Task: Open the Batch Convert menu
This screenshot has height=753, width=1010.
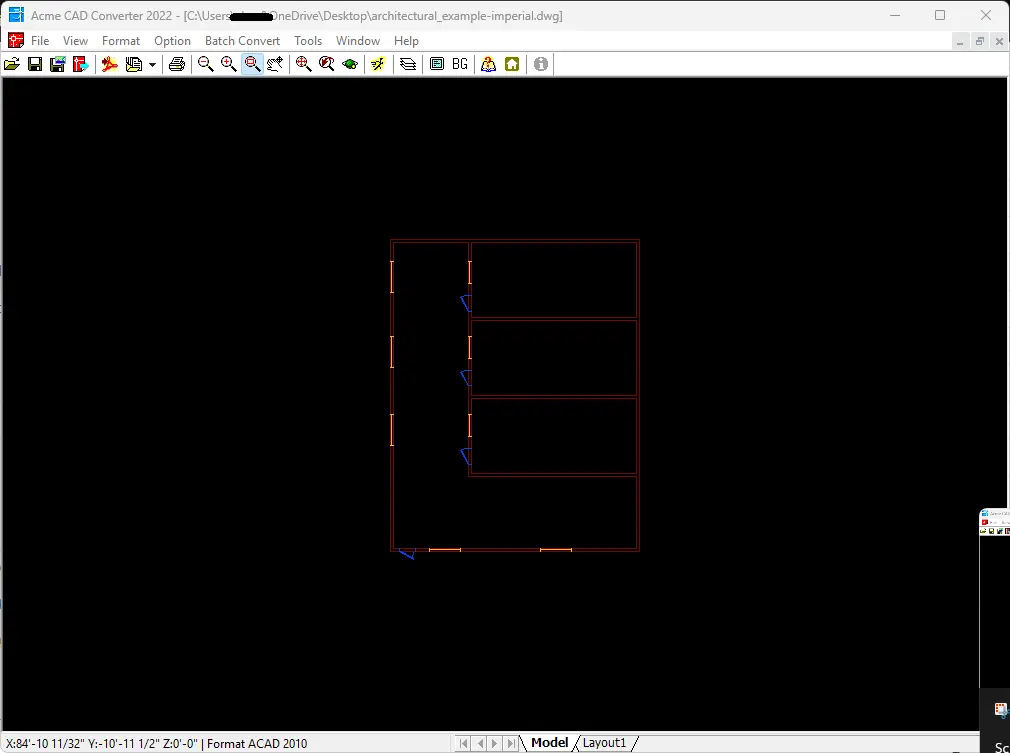Action: [242, 41]
